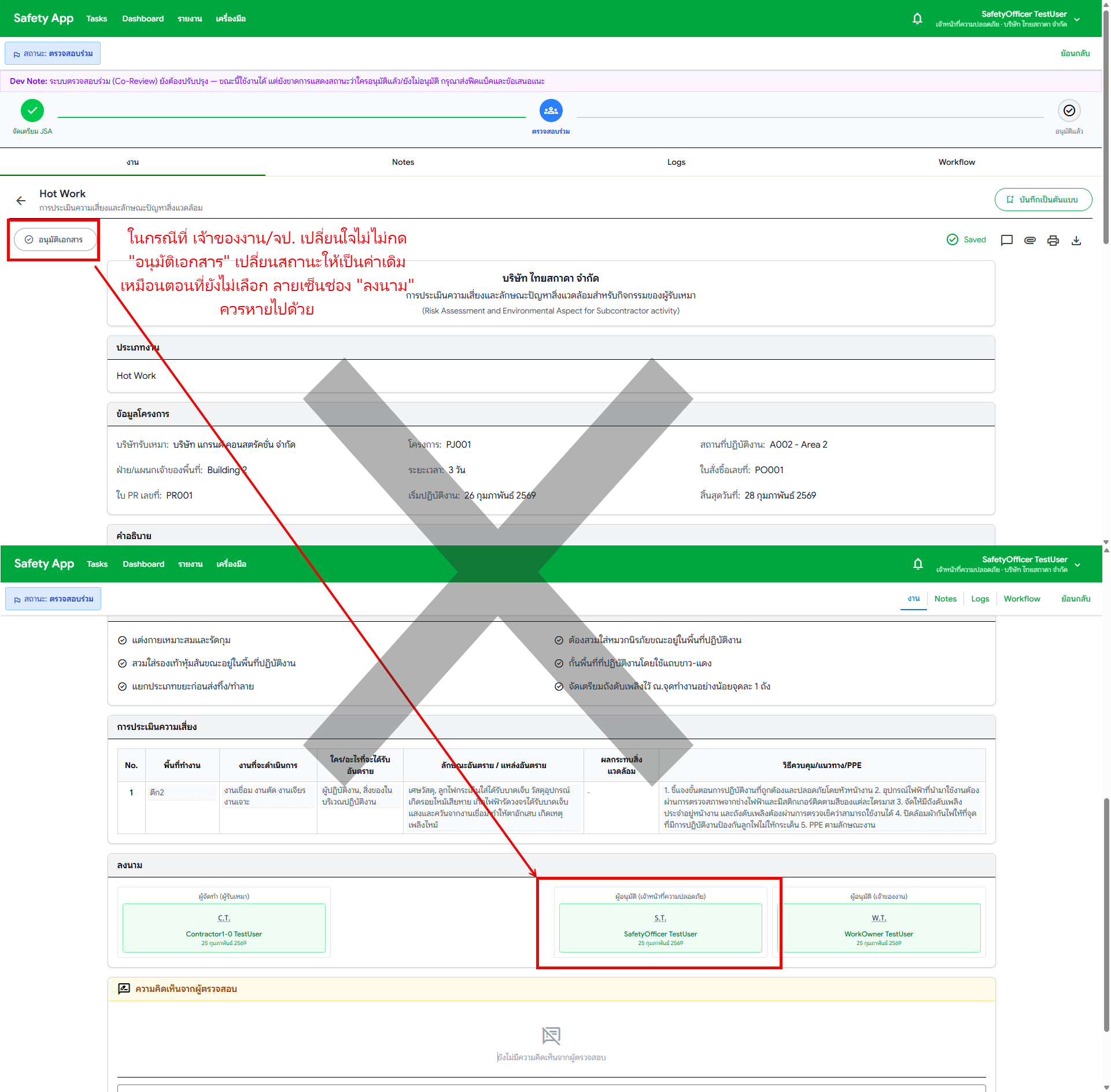Open the comment bubble icon

1006,240
